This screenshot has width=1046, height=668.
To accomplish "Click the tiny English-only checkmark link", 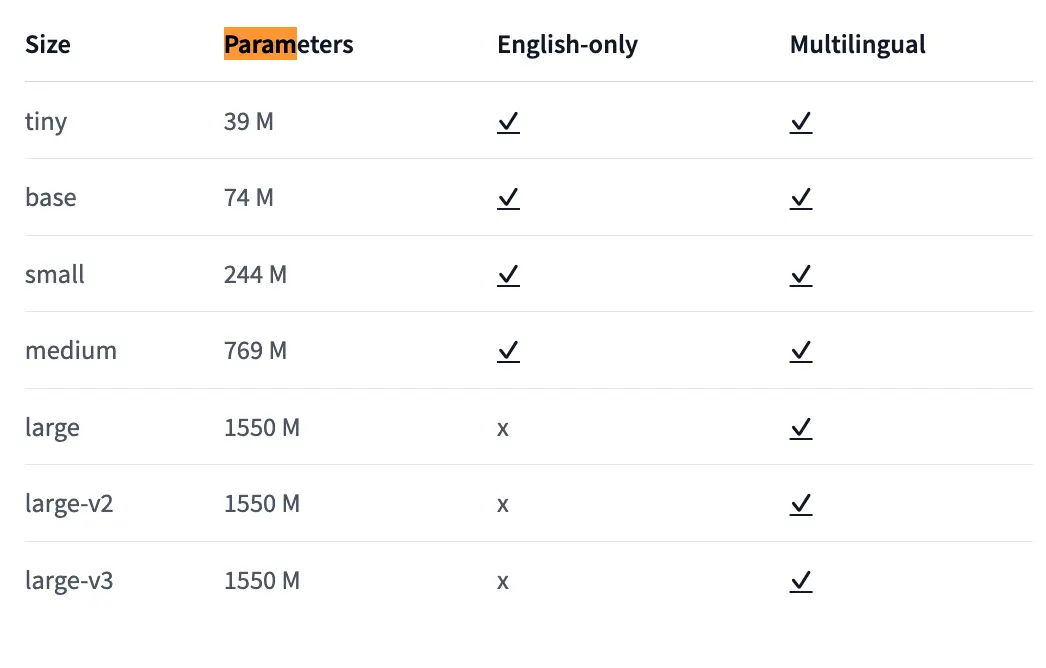I will [508, 122].
